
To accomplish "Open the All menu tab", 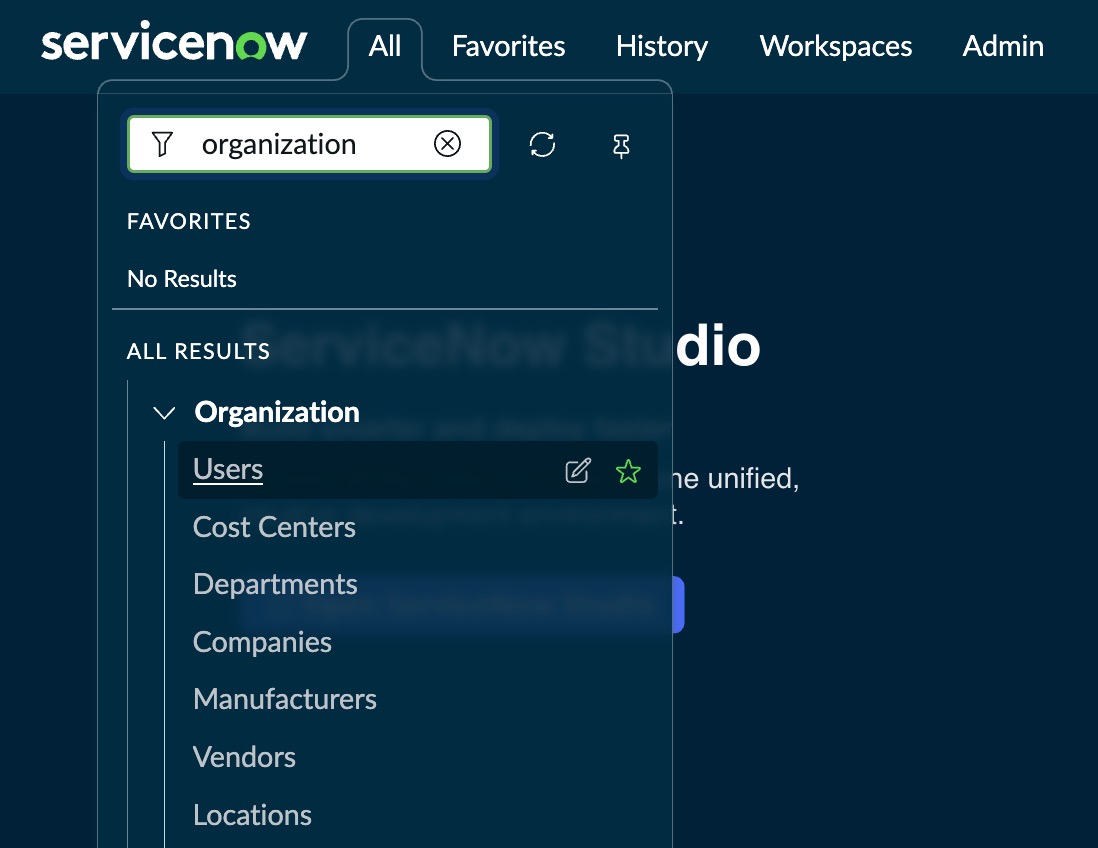I will [384, 46].
